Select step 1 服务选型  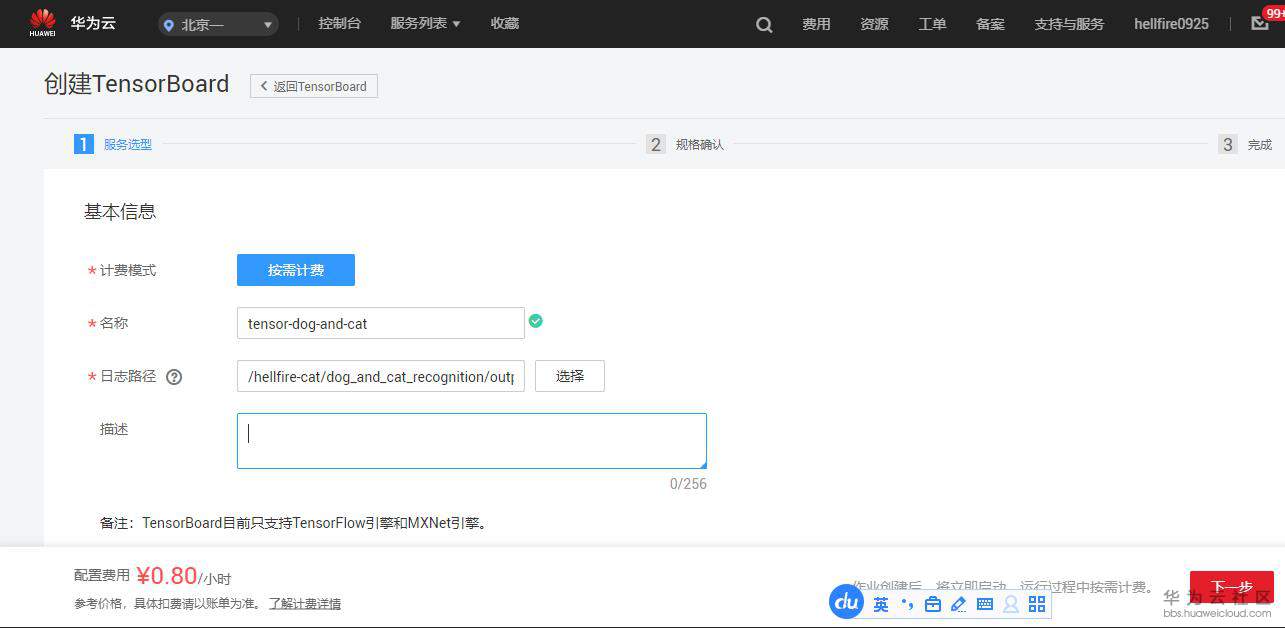pyautogui.click(x=113, y=144)
